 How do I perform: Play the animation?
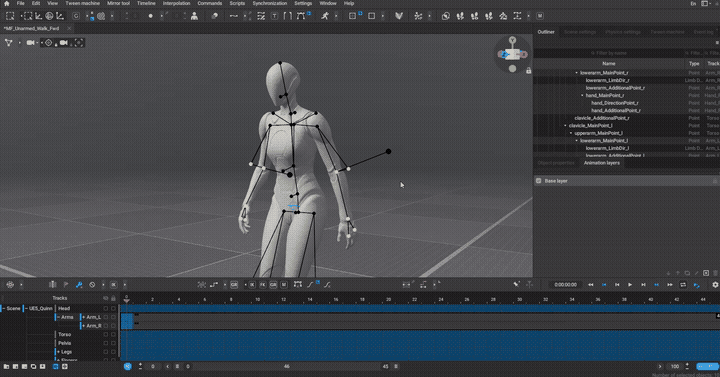(630, 285)
